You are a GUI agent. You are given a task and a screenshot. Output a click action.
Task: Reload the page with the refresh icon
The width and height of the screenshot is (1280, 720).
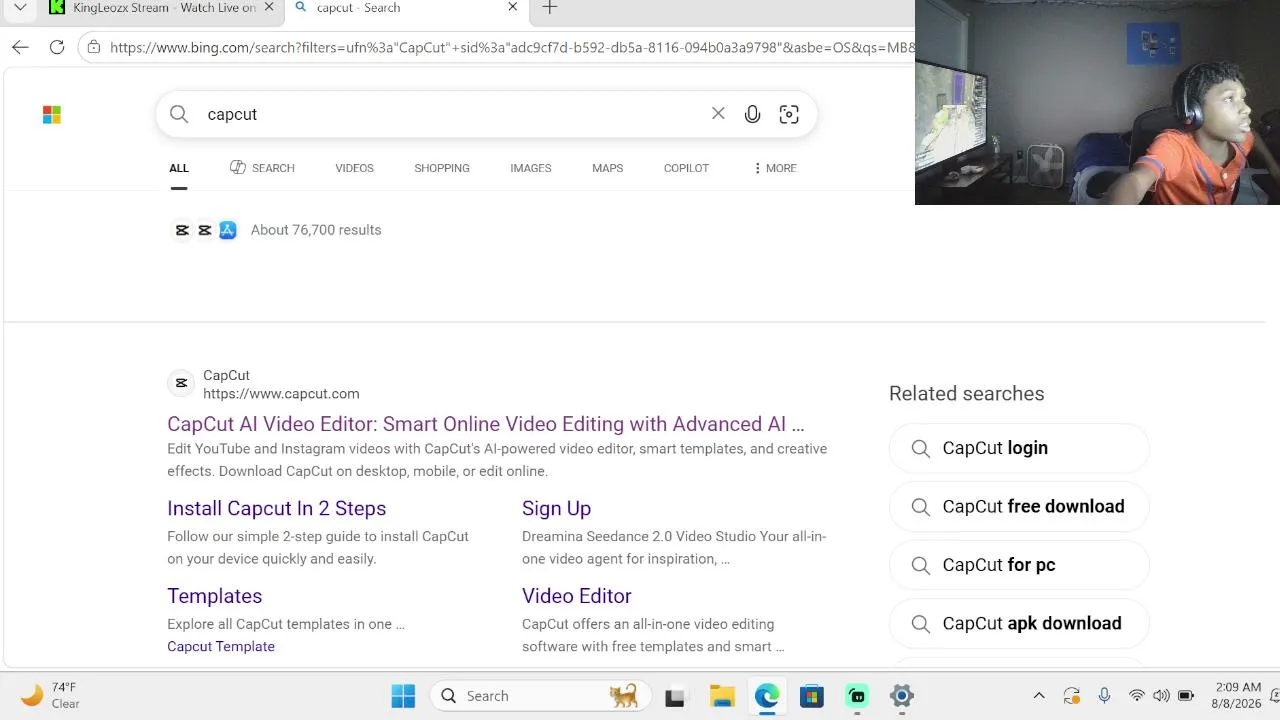[x=57, y=47]
